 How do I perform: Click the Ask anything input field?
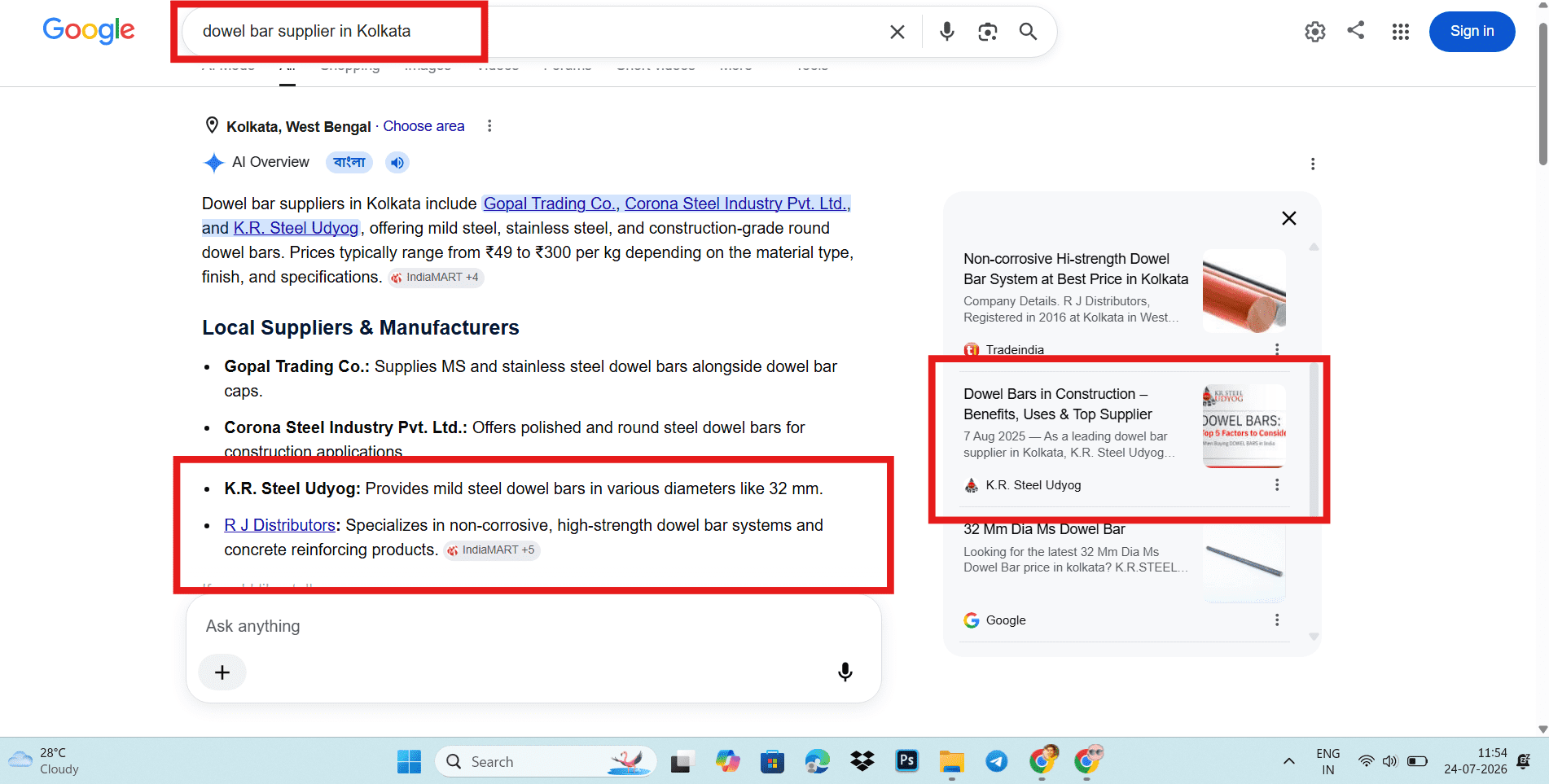point(533,626)
